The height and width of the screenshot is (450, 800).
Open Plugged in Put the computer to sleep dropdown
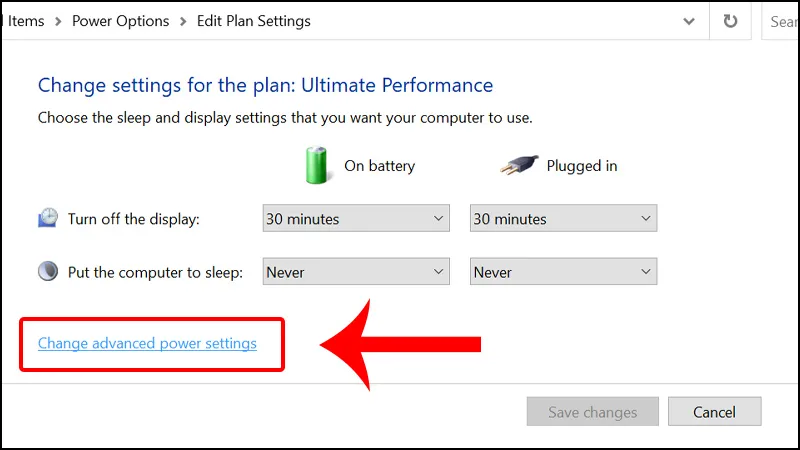point(563,272)
